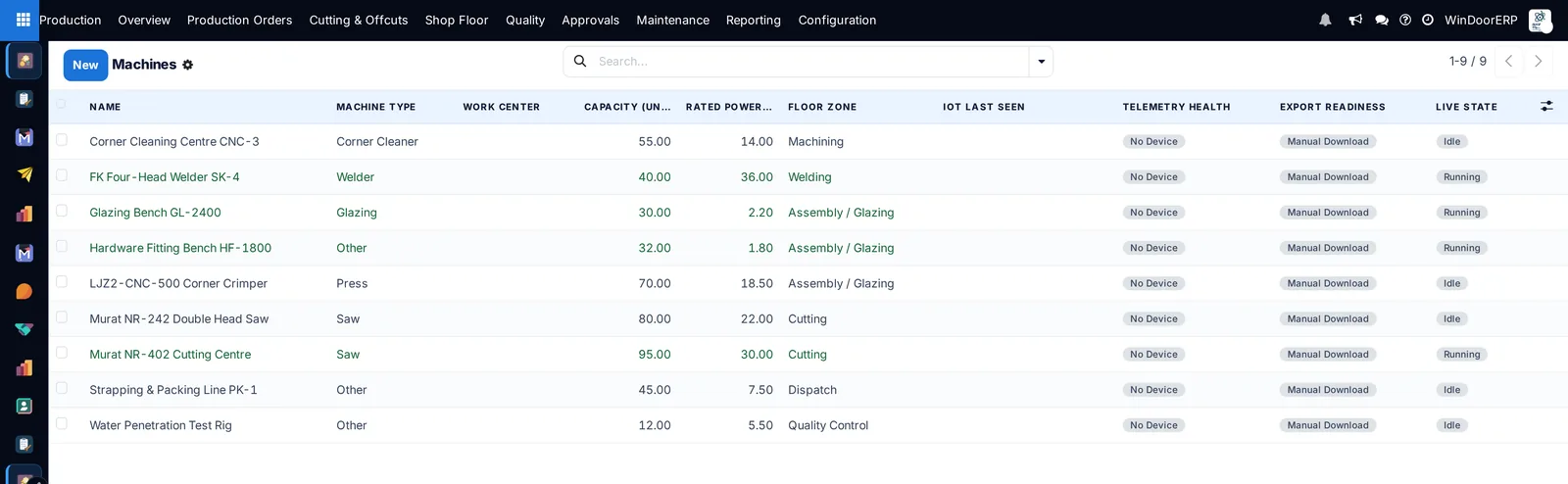This screenshot has height=484, width=1568.
Task: Sort by the Rated Power column header
Action: [729, 107]
